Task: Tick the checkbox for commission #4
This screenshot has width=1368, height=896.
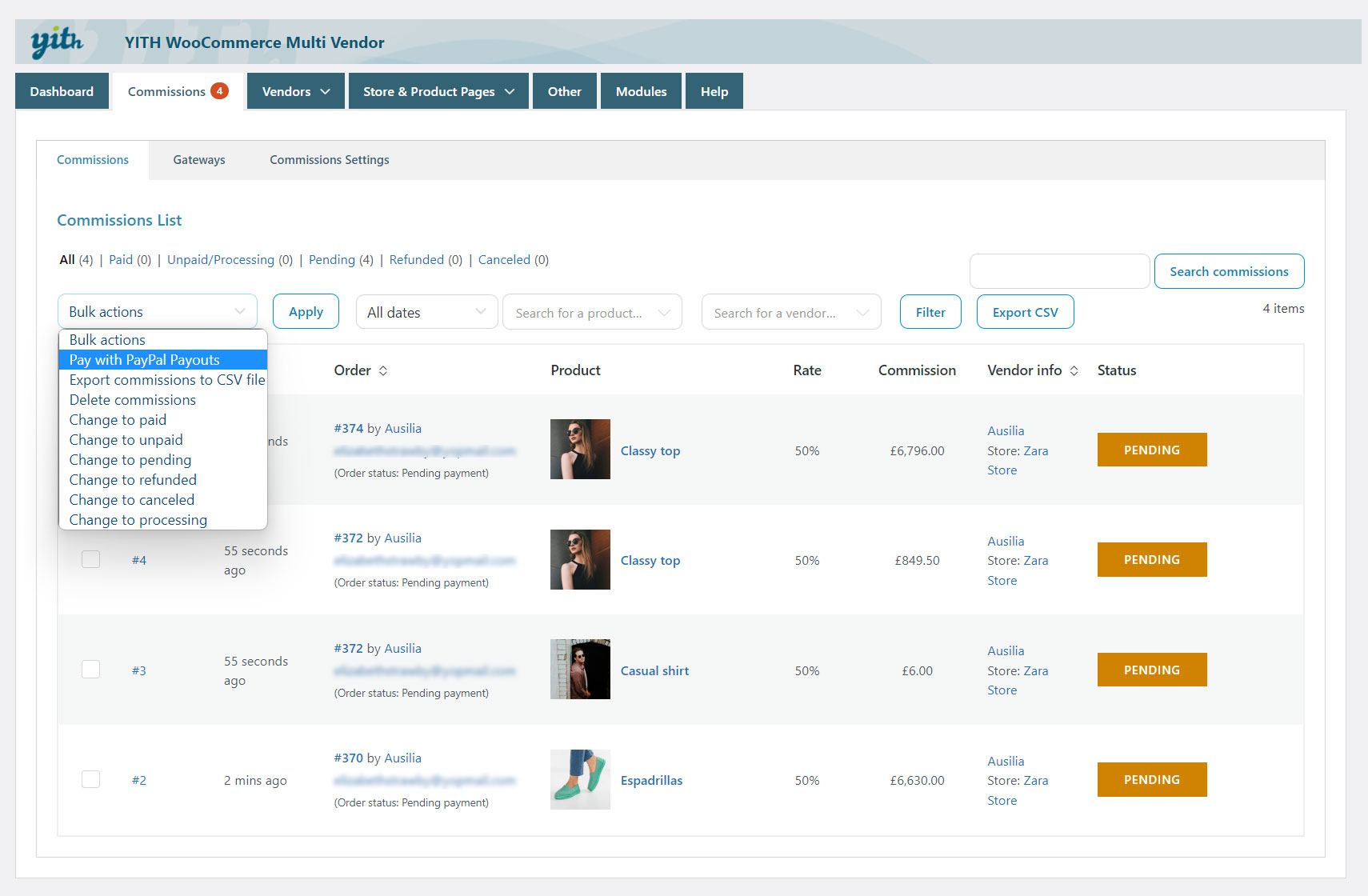Action: [91, 559]
